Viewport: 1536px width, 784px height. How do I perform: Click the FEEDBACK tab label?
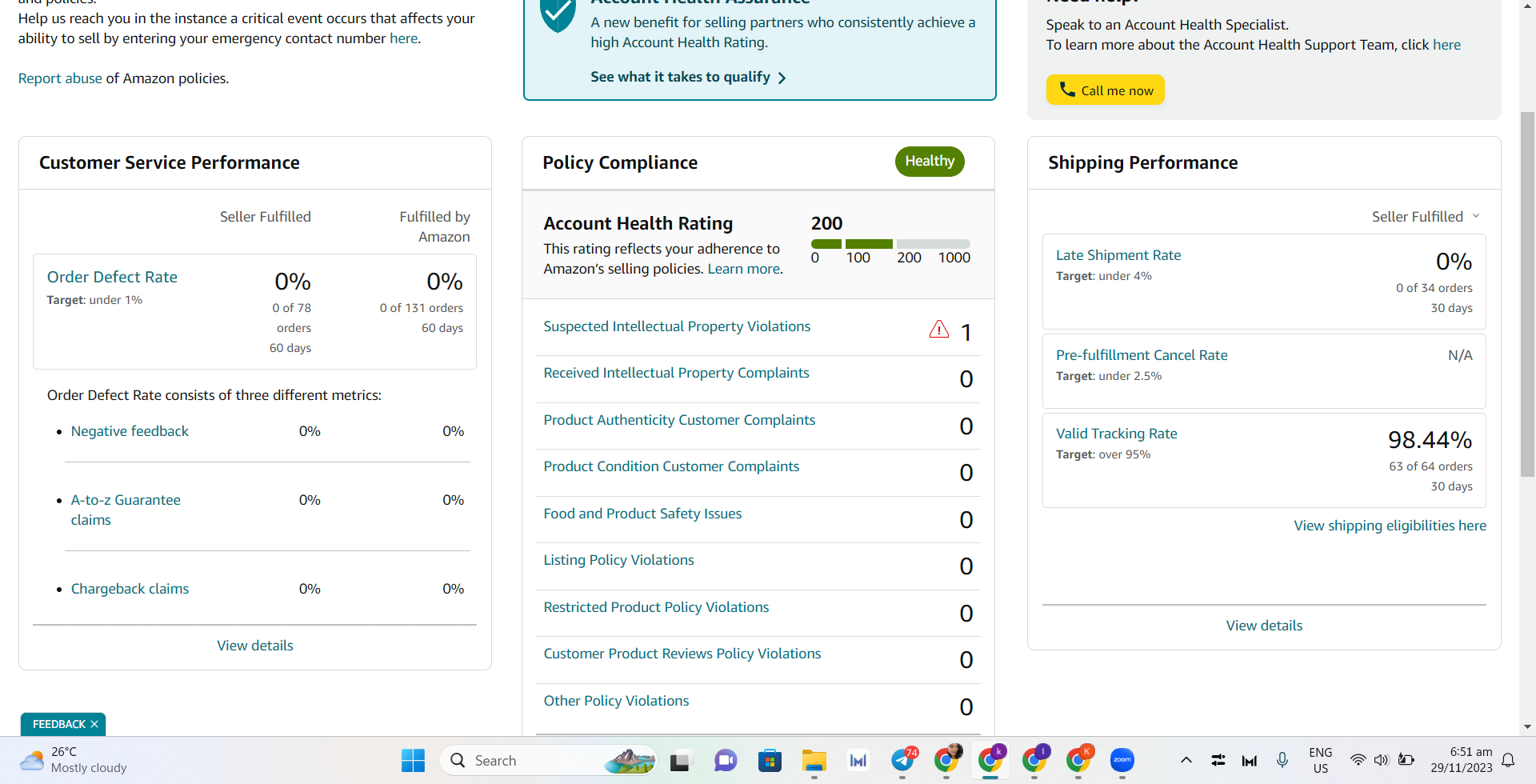point(58,724)
